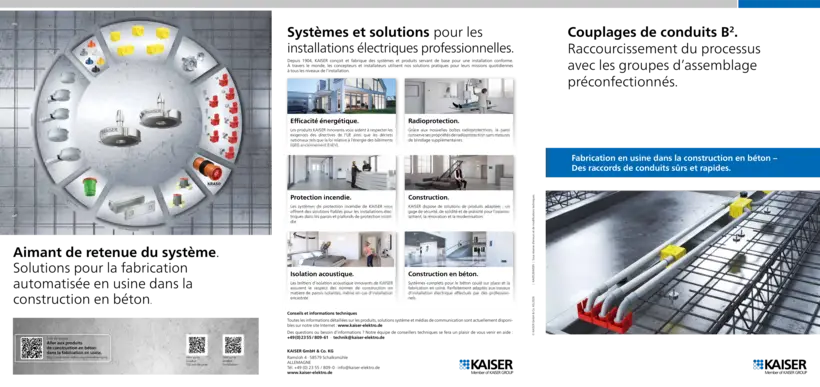Click the bold www.kaiser-elektro.de under the address
Screen dimensions: 820x387
[x=310, y=373]
